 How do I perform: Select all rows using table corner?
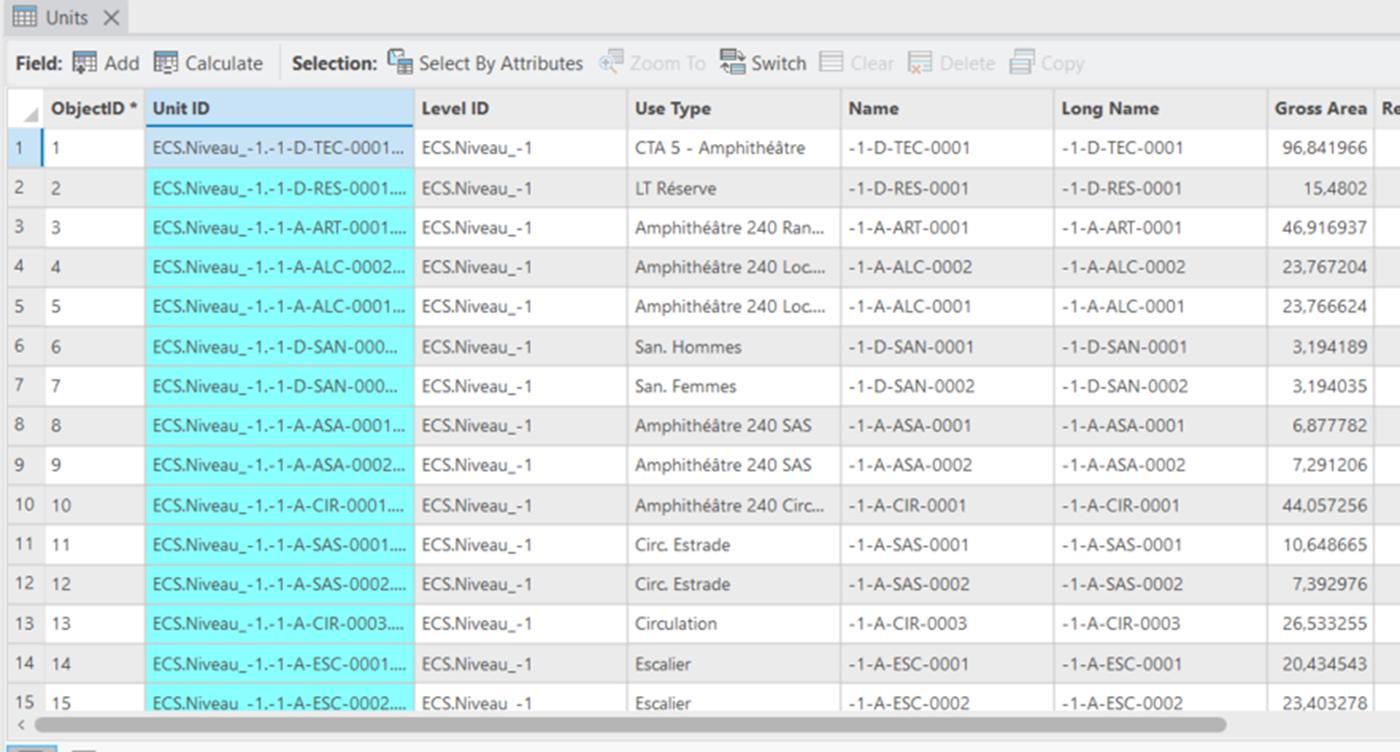tap(26, 109)
